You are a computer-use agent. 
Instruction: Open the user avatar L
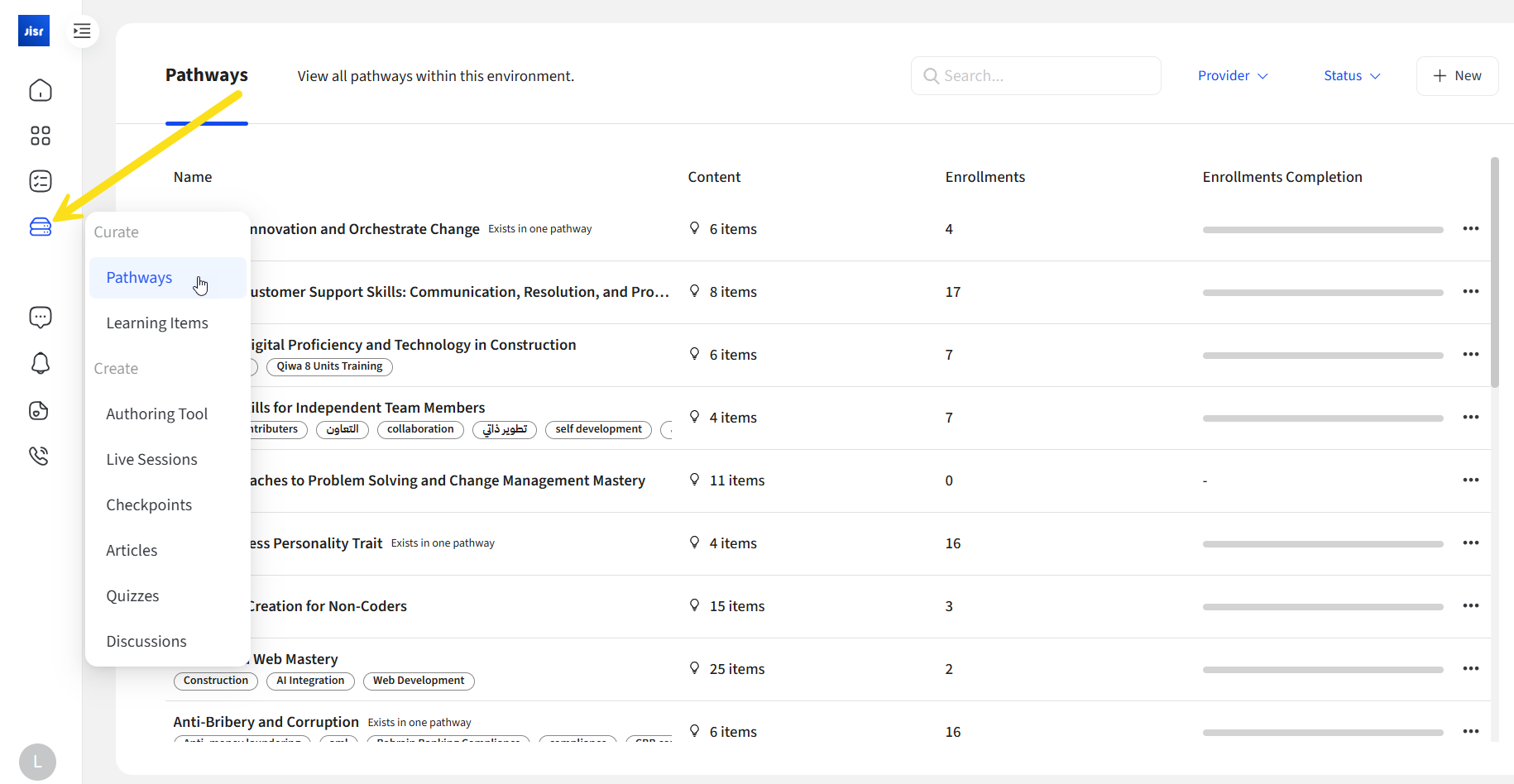(x=37, y=762)
